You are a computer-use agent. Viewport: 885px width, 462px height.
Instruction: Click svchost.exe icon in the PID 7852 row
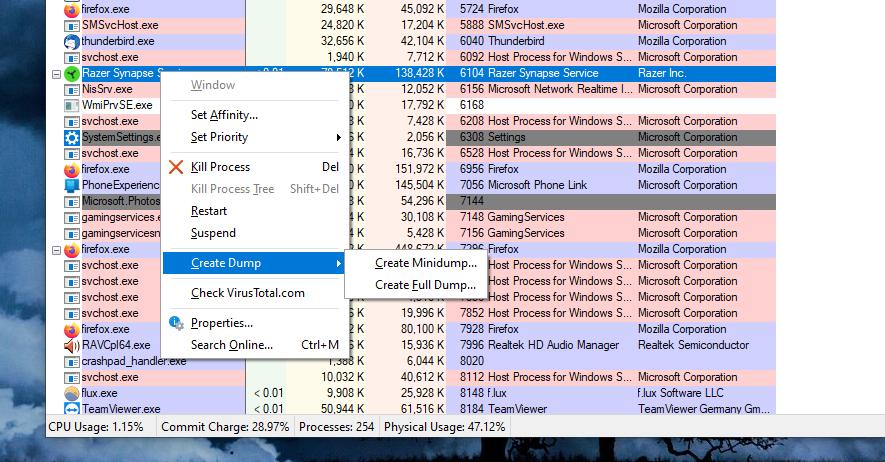tap(72, 313)
